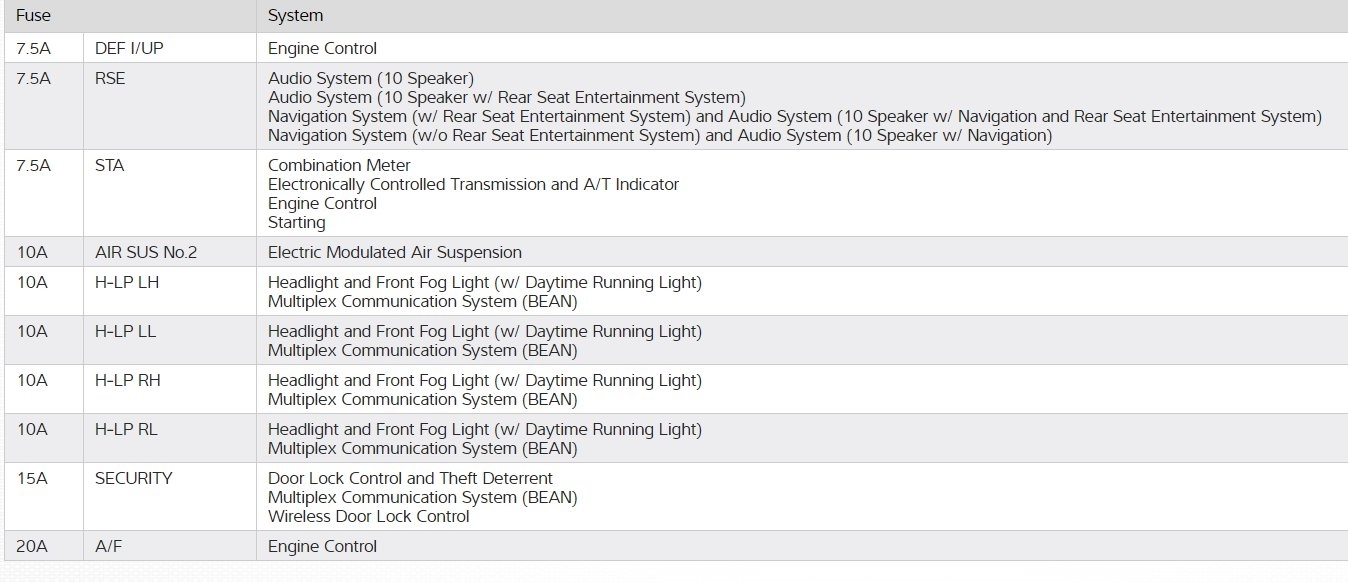
Task: Click the H-LP LH fuse label
Action: (x=127, y=282)
